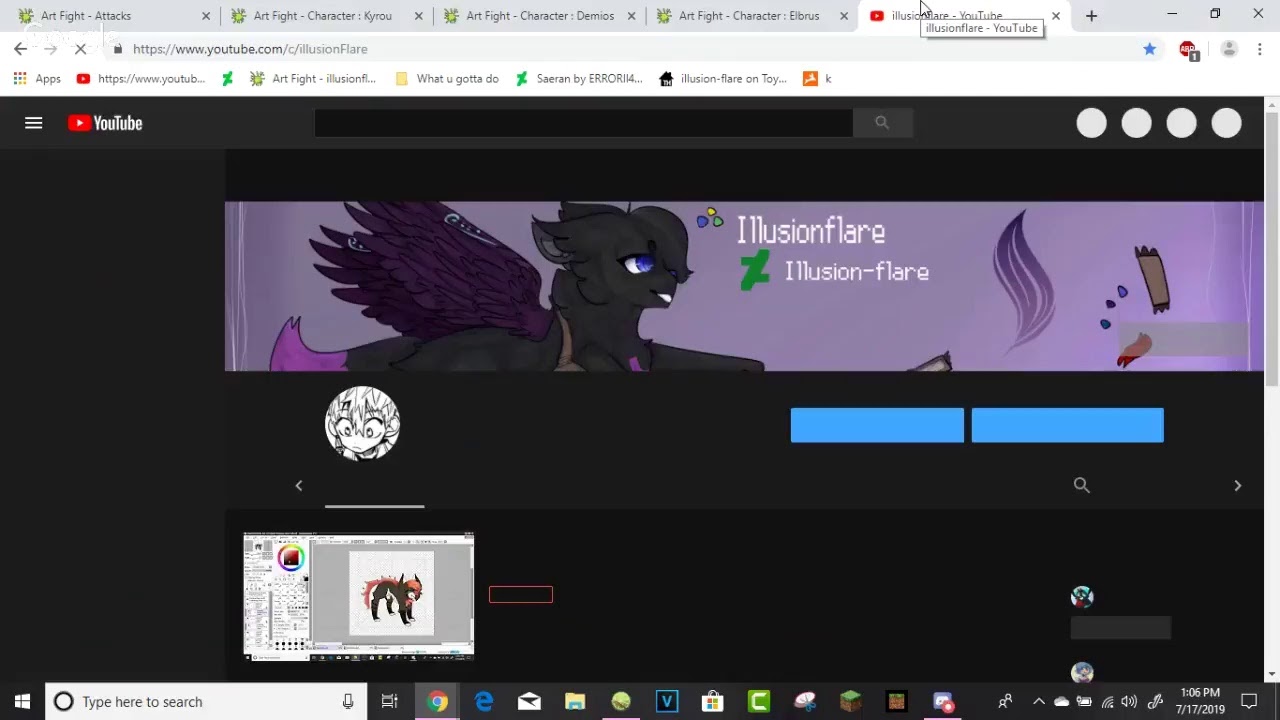
Task: Click the bookmark star icon
Action: tap(1149, 49)
